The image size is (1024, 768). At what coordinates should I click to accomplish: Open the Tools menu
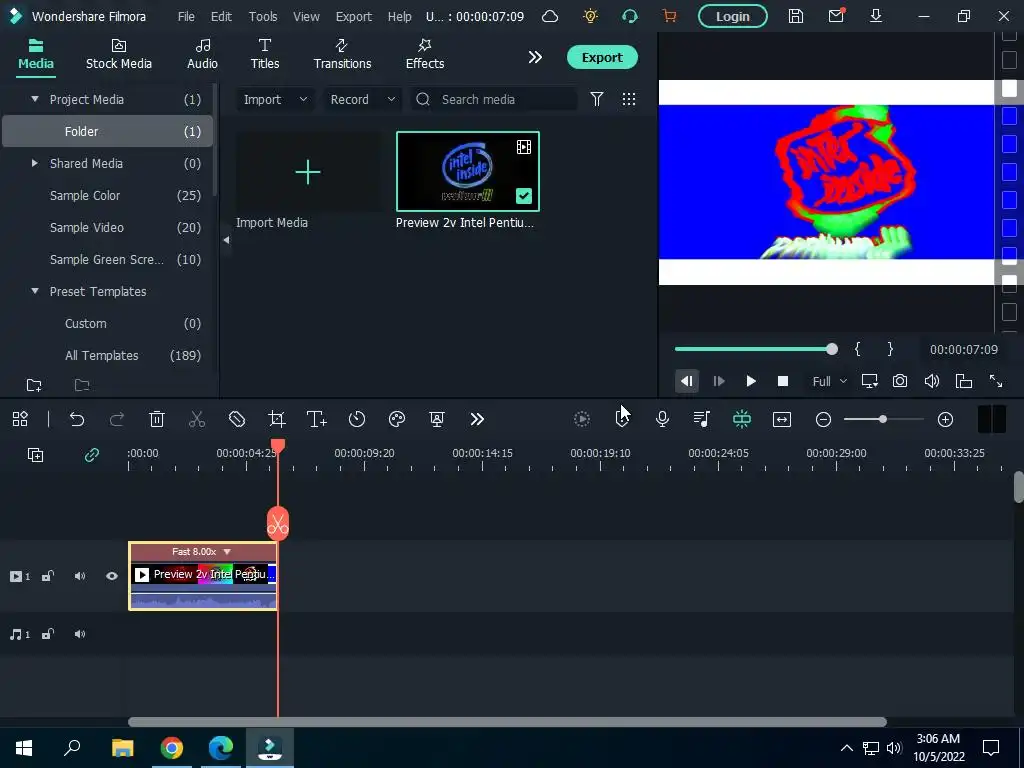[263, 16]
